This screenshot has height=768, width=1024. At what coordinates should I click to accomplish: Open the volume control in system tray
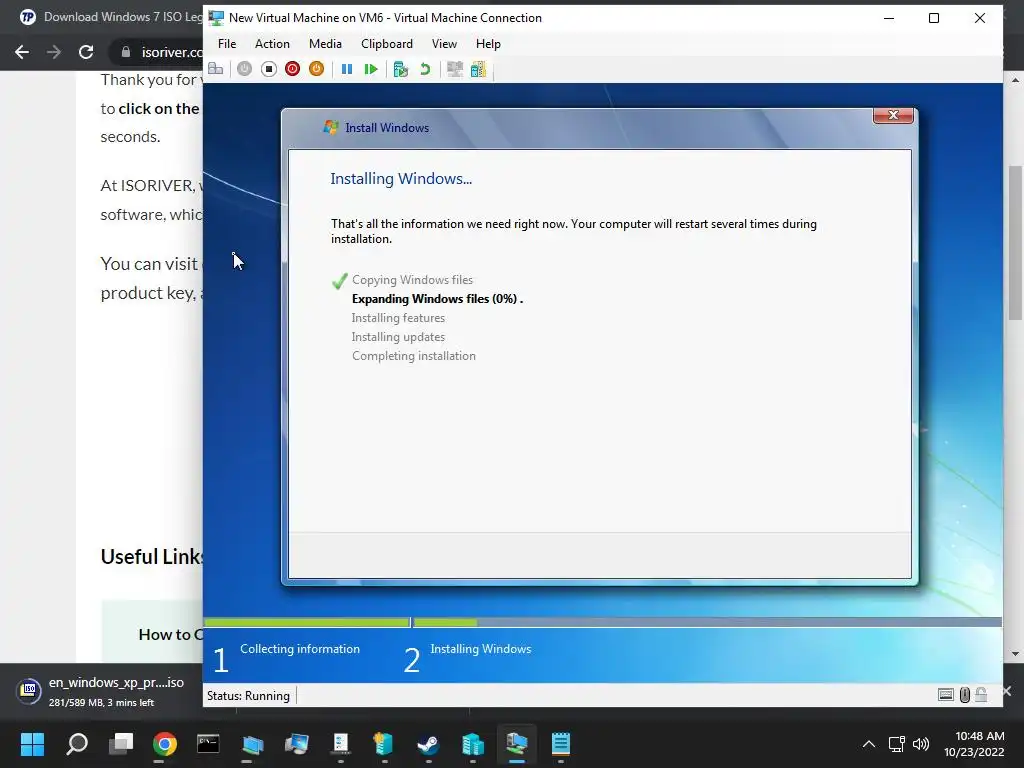click(x=921, y=744)
